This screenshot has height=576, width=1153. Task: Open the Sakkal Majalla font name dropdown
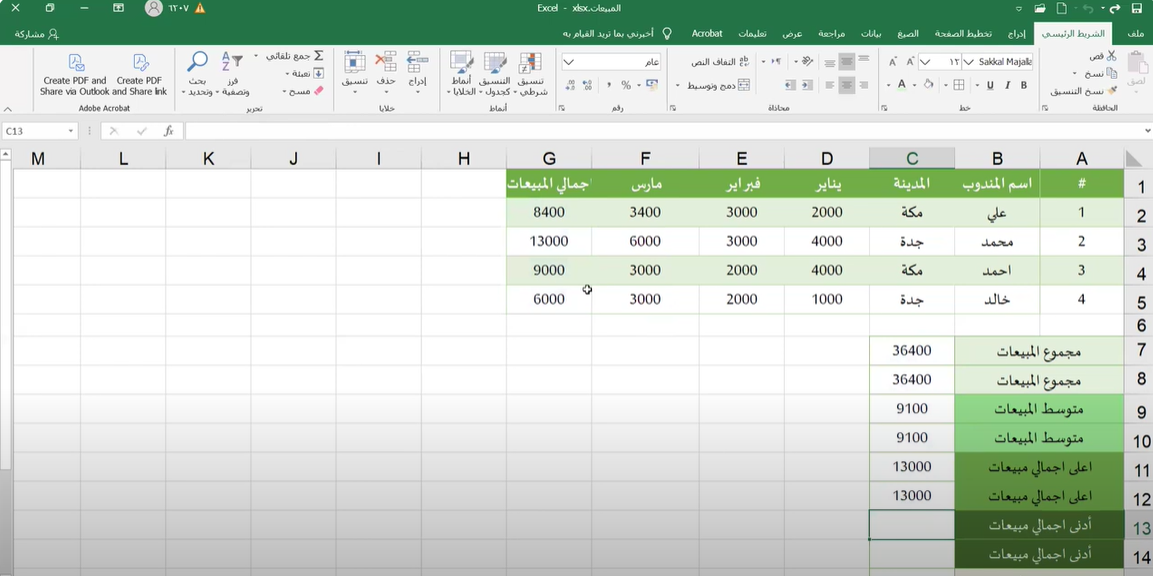point(968,62)
